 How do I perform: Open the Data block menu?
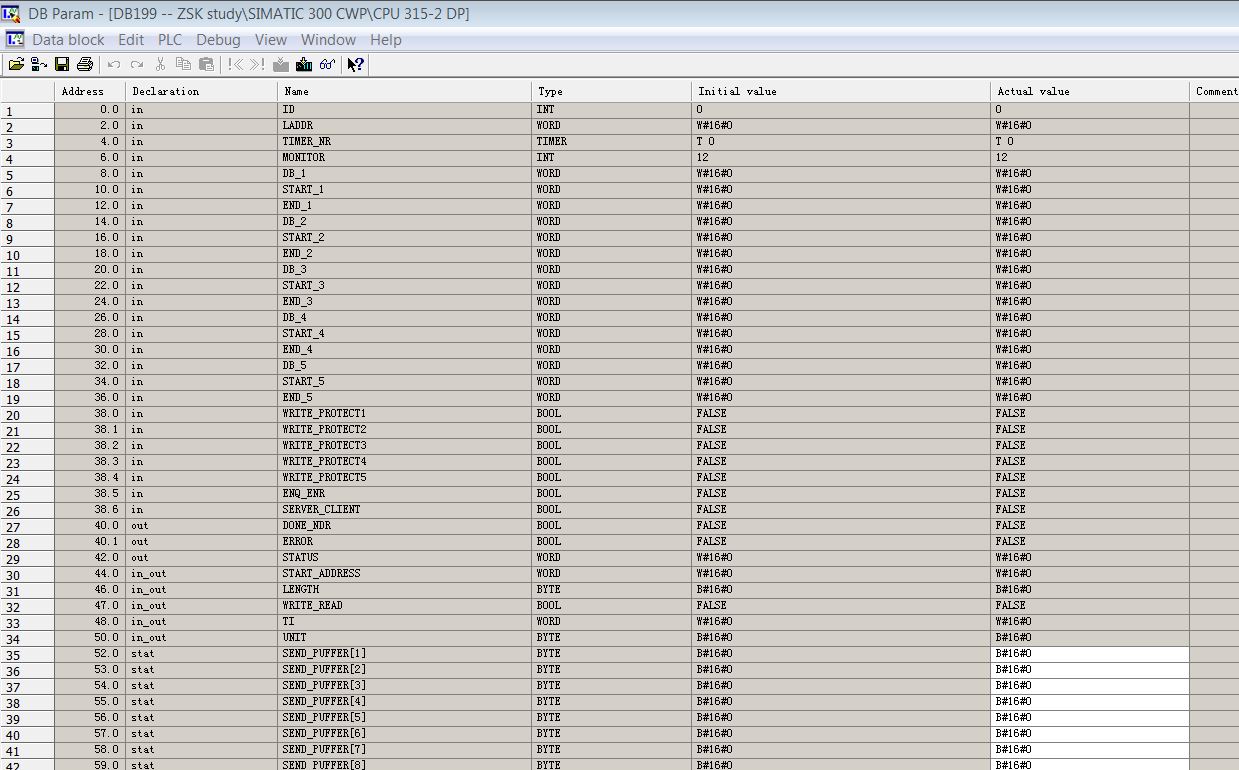click(x=68, y=40)
